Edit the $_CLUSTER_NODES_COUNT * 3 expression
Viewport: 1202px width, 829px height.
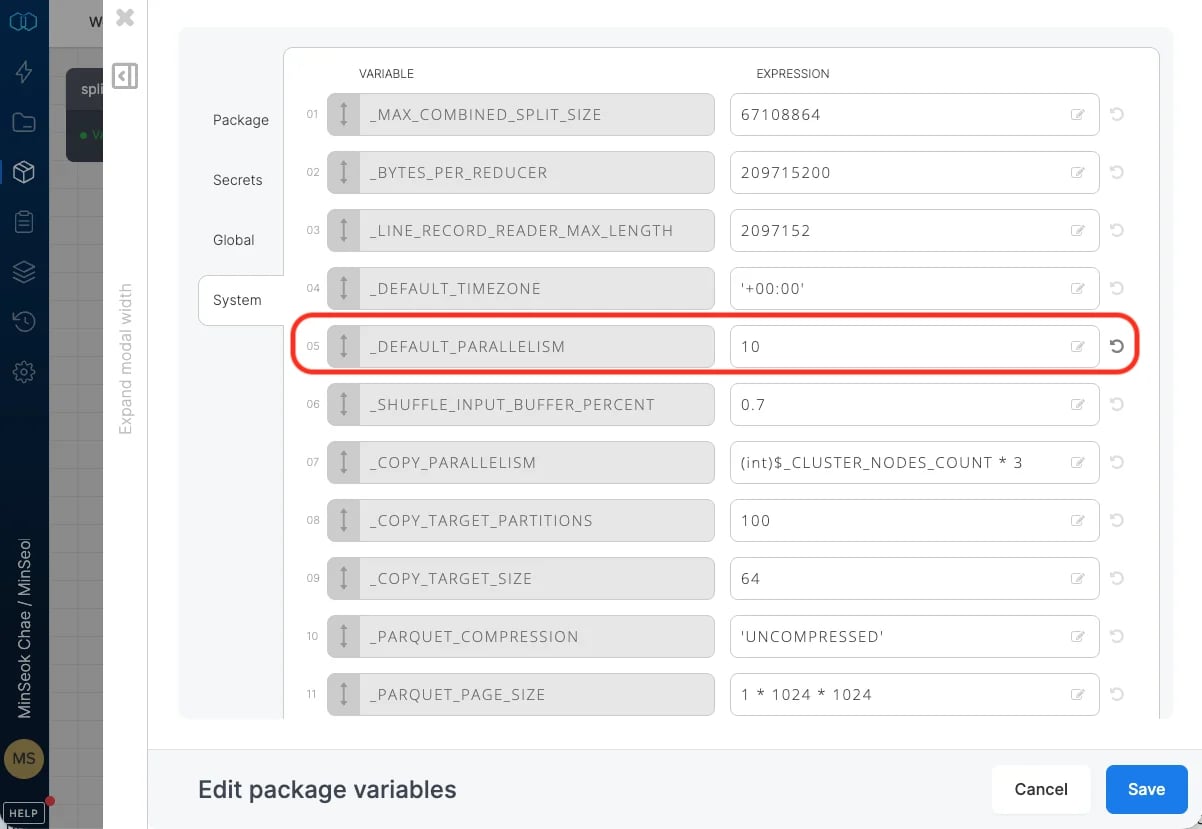click(x=915, y=462)
